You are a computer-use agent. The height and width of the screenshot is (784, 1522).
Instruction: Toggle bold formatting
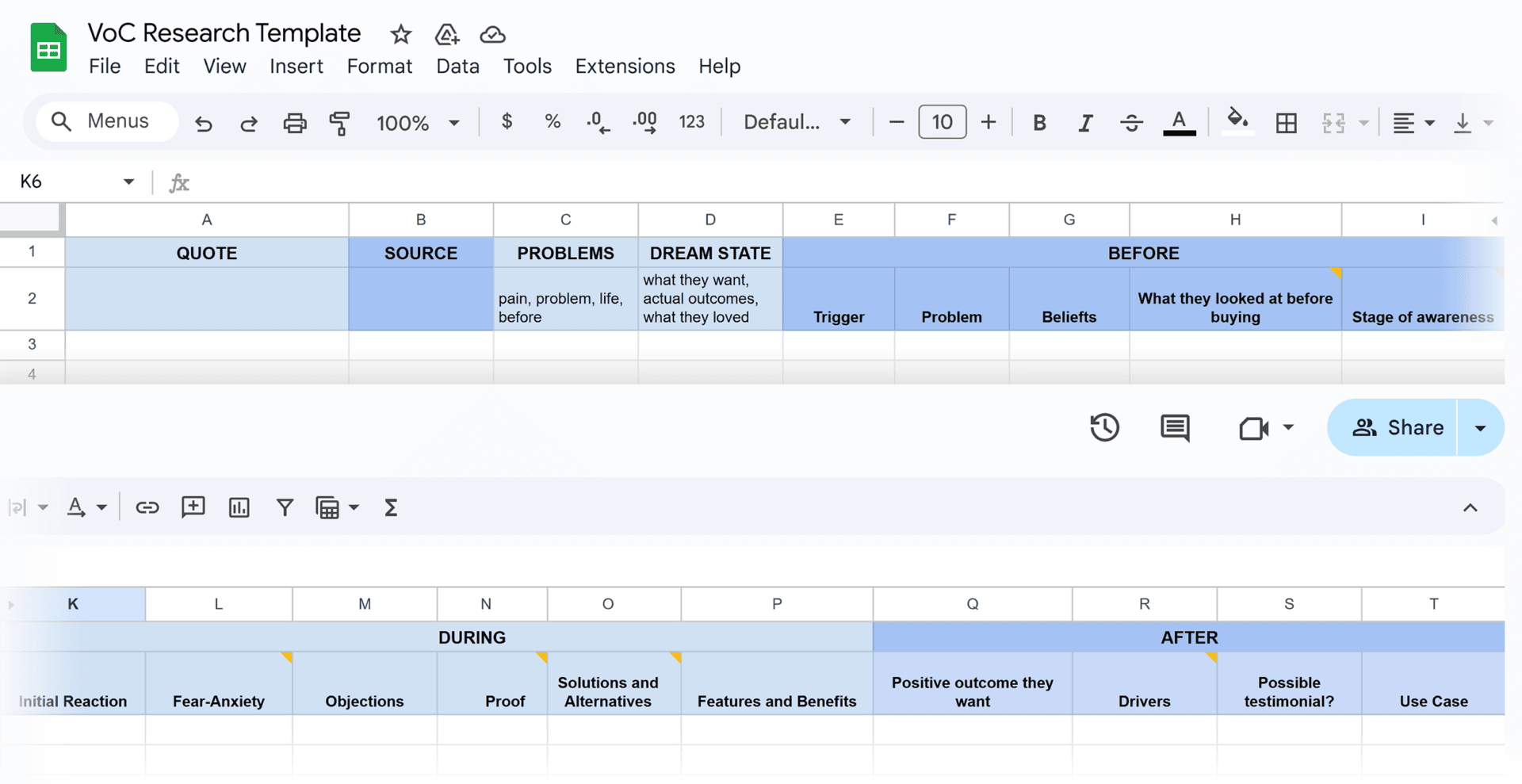click(1039, 123)
